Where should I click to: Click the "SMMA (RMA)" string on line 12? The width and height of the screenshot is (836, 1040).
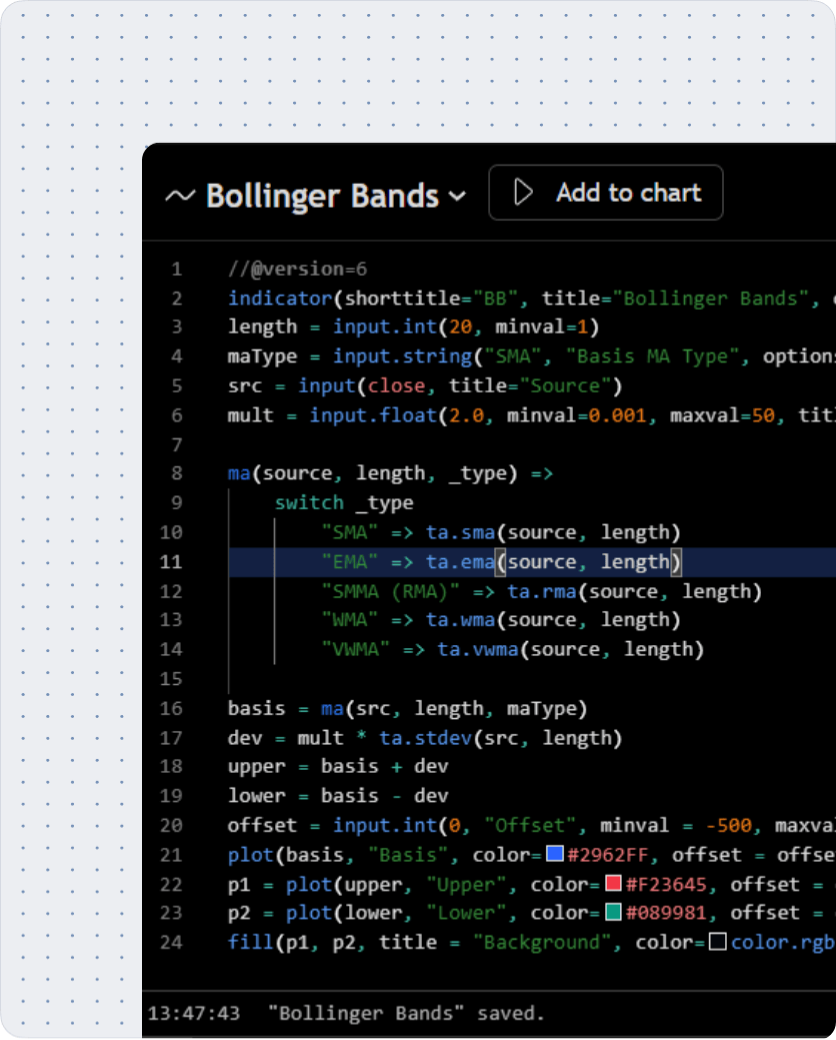(391, 591)
